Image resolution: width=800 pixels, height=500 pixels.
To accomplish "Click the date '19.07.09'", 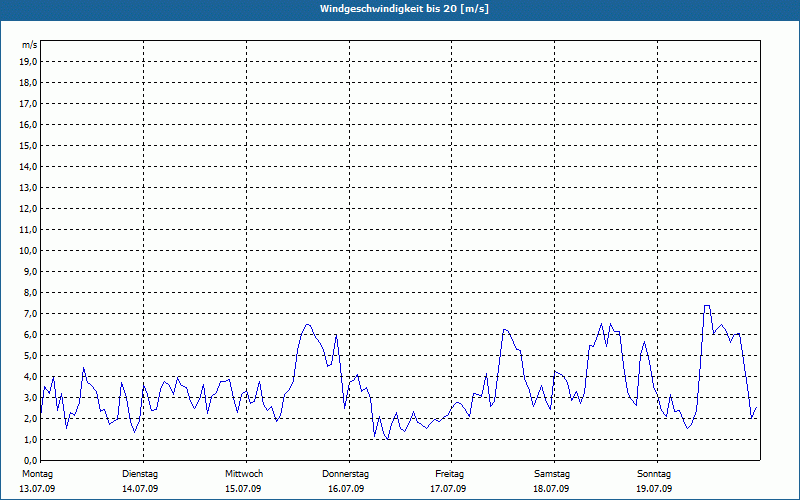I will (x=654, y=489).
